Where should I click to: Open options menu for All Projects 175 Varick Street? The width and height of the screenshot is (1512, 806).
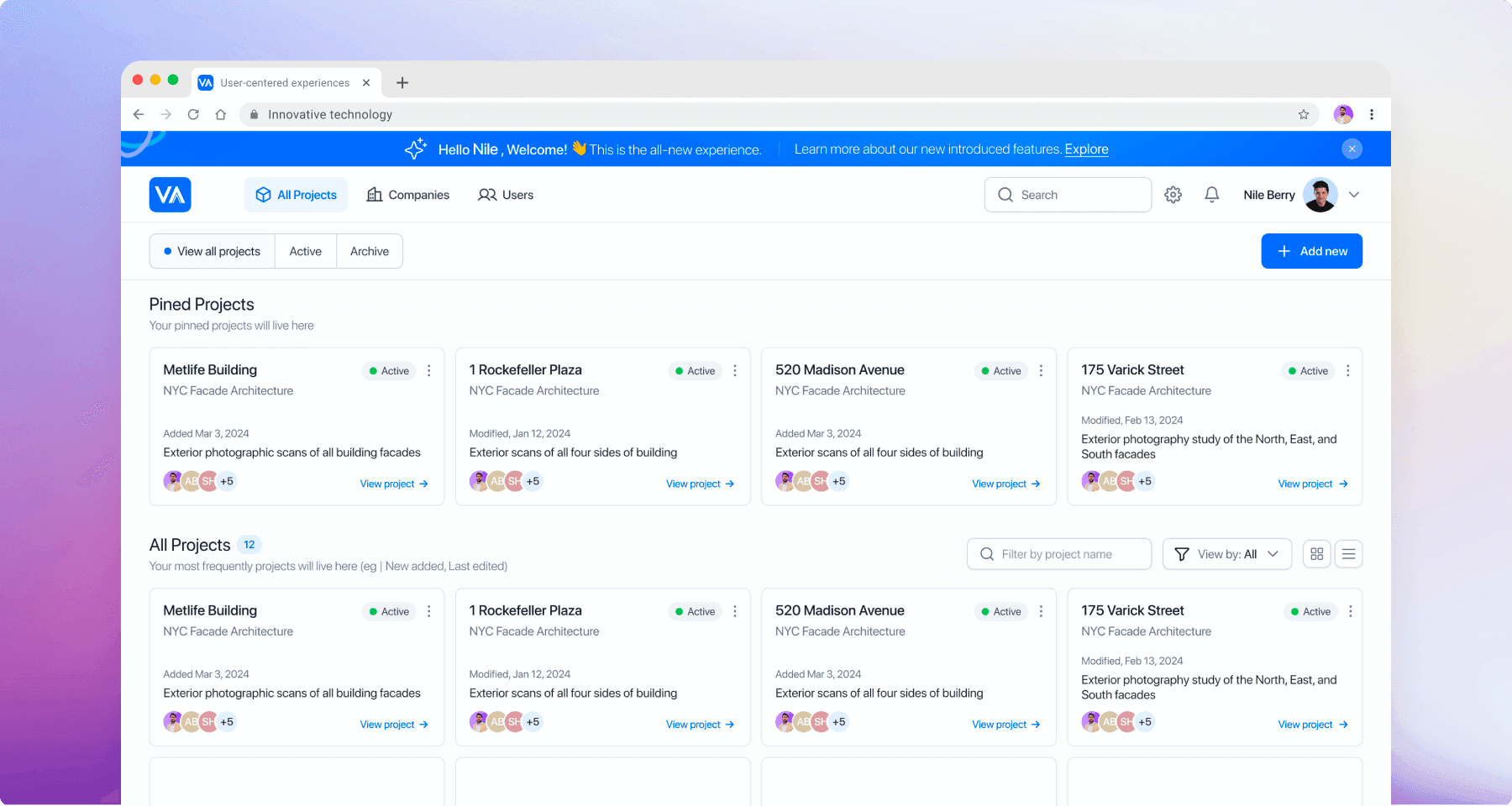[1351, 611]
